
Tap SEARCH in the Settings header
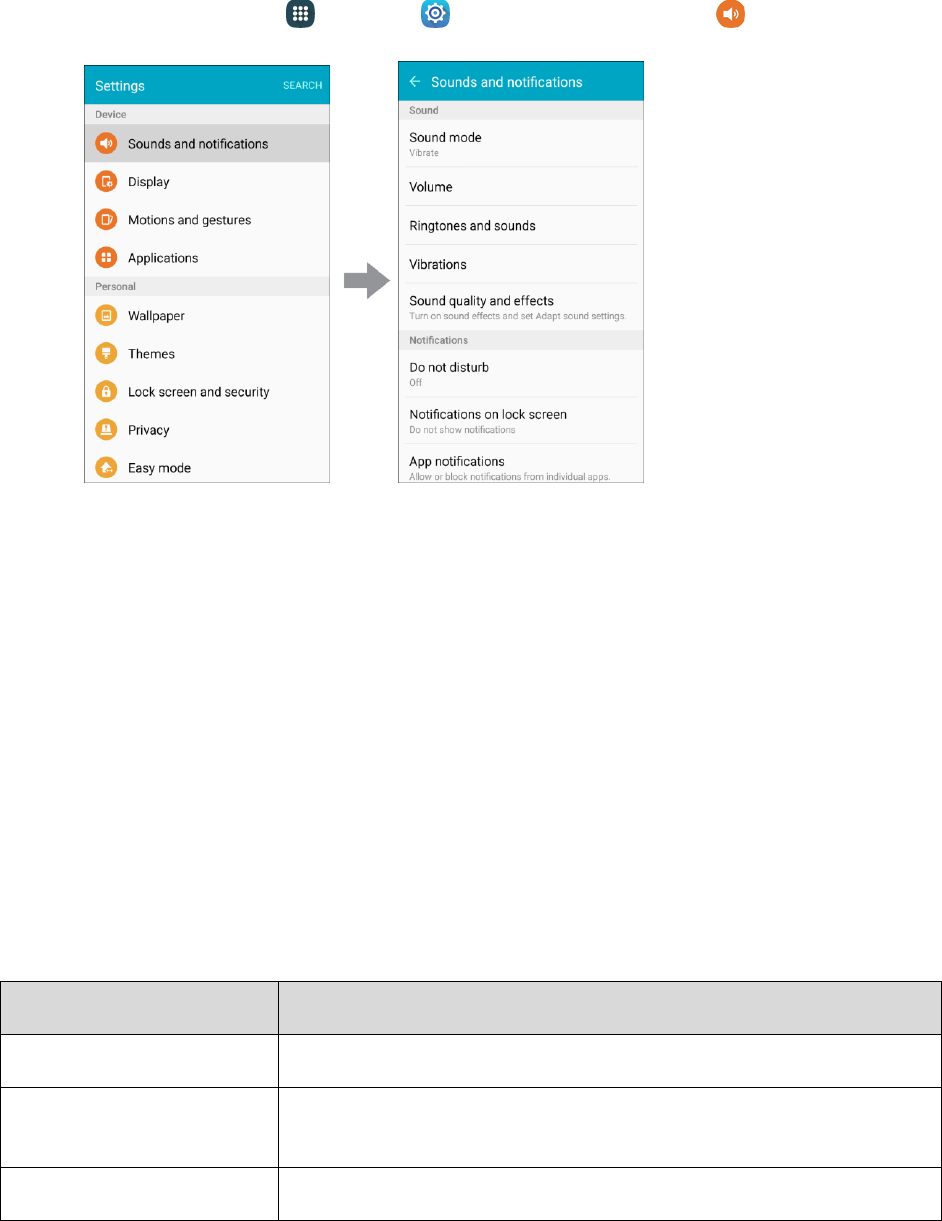pyautogui.click(x=302, y=86)
